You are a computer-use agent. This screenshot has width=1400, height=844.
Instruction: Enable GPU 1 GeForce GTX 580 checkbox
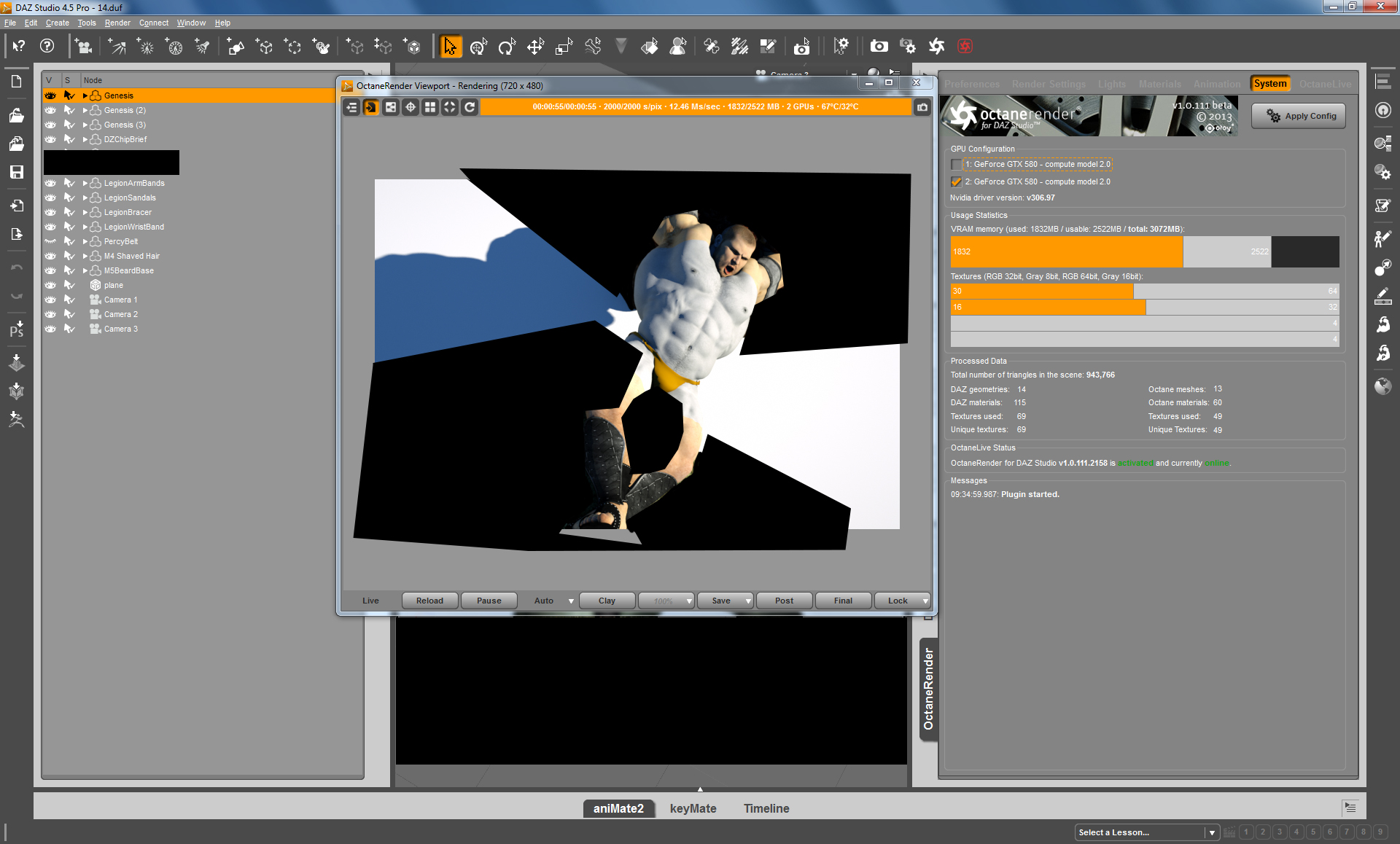pyautogui.click(x=956, y=165)
